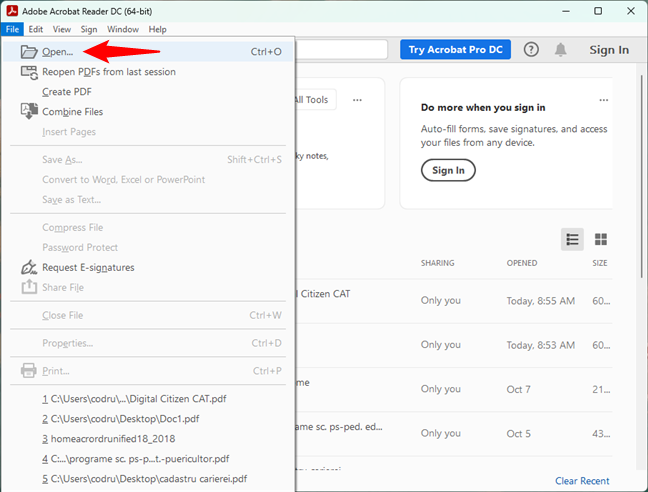This screenshot has width=648, height=492.
Task: Open the notifications bell icon
Action: point(560,50)
